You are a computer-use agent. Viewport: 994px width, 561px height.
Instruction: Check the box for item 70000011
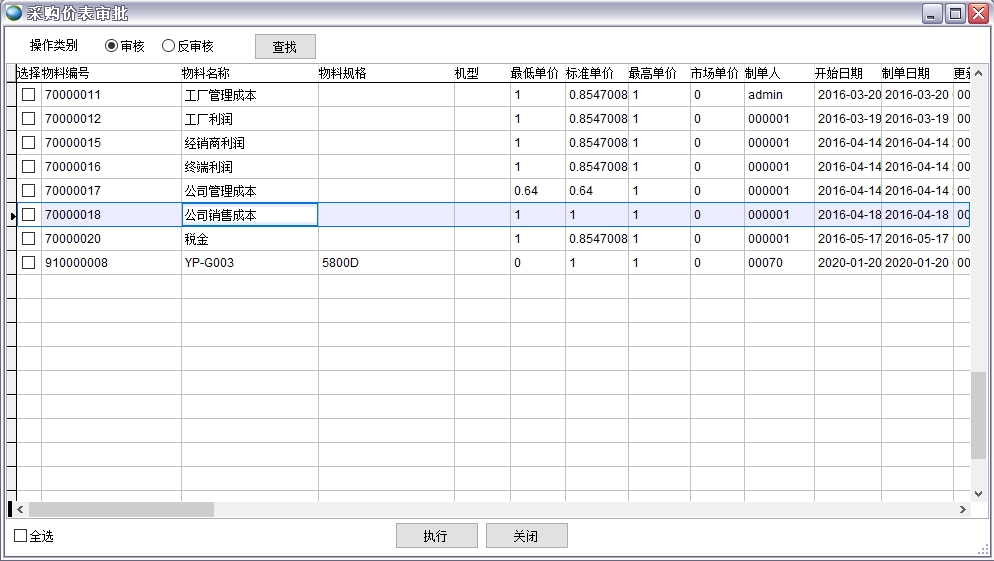[x=29, y=94]
